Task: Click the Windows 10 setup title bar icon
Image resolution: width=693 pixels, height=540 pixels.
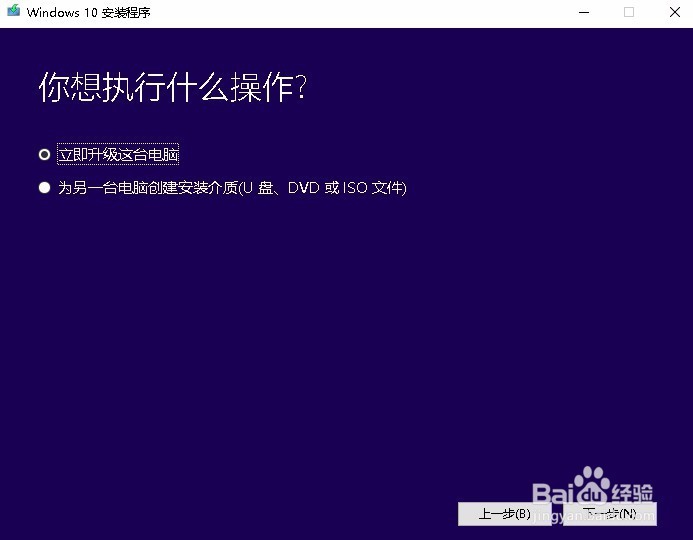Action: click(13, 11)
